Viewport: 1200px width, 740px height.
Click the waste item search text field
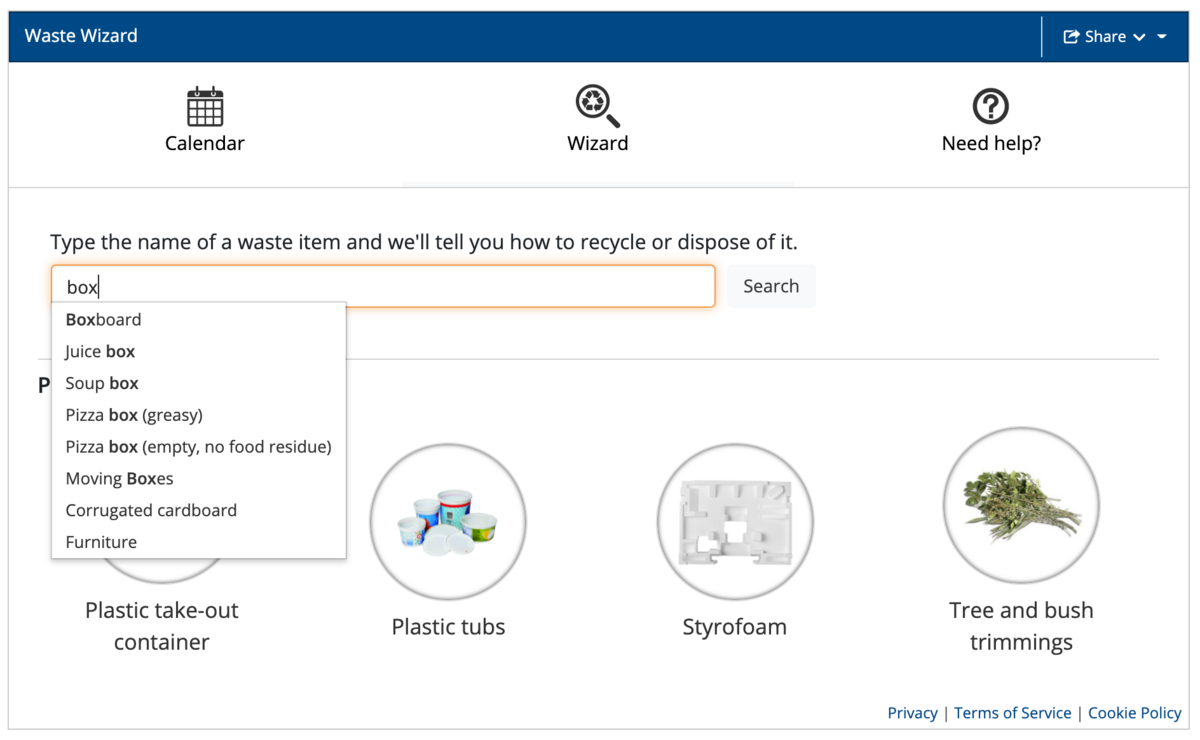coord(383,286)
